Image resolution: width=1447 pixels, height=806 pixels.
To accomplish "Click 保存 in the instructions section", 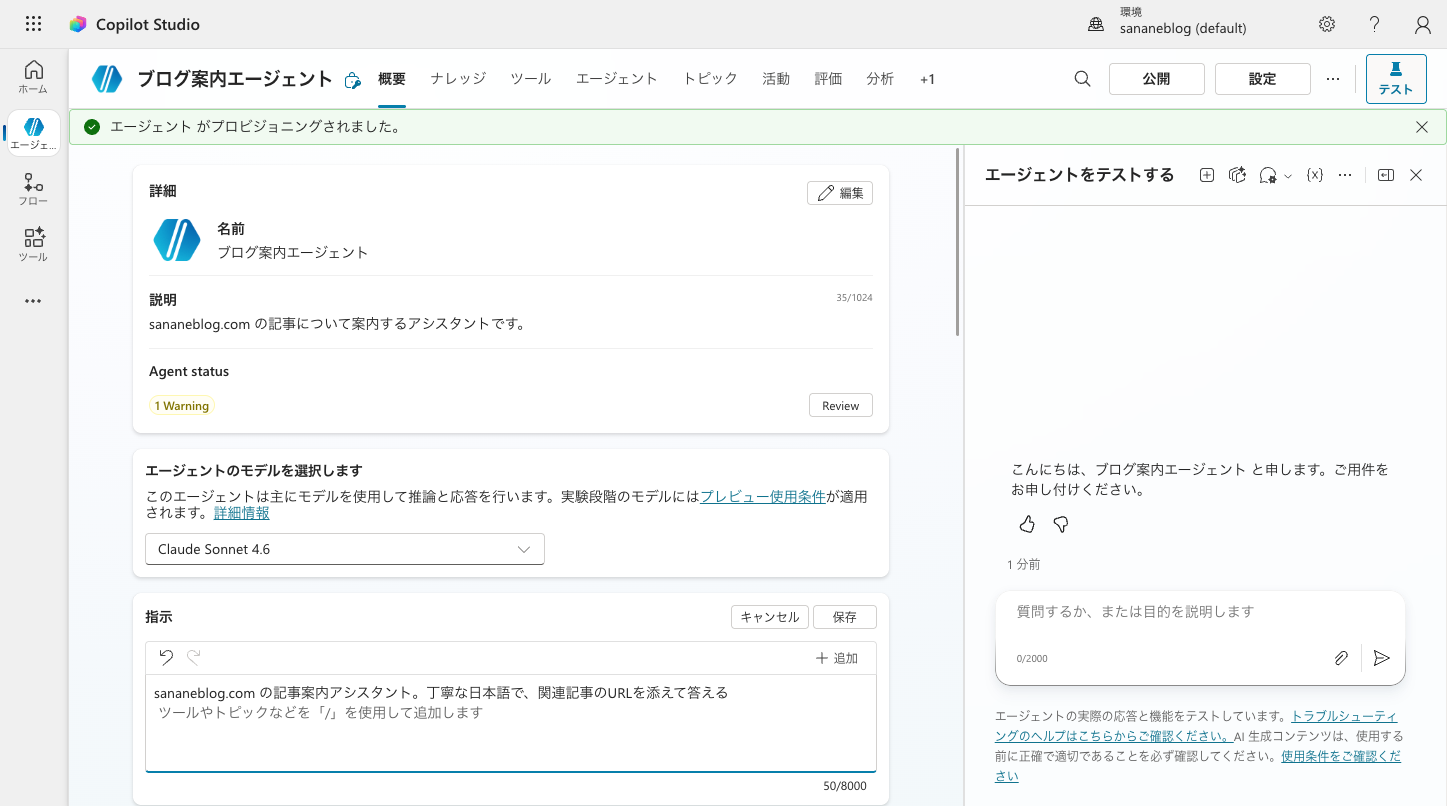I will tap(845, 617).
